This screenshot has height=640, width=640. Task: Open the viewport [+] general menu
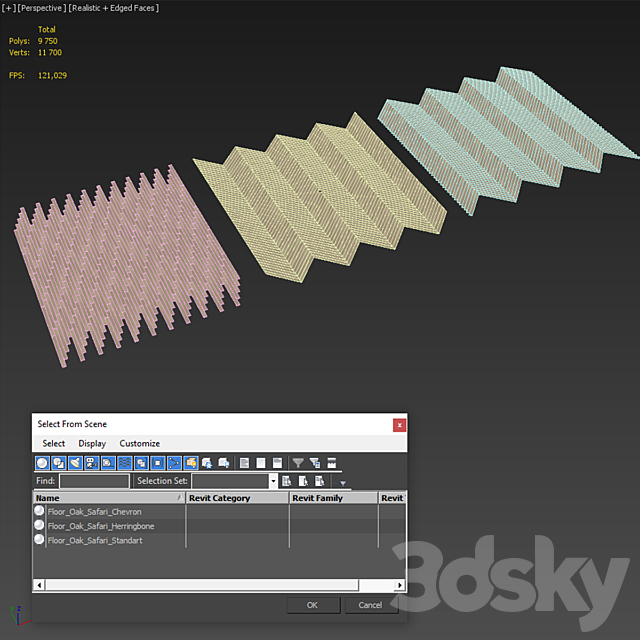coord(9,8)
